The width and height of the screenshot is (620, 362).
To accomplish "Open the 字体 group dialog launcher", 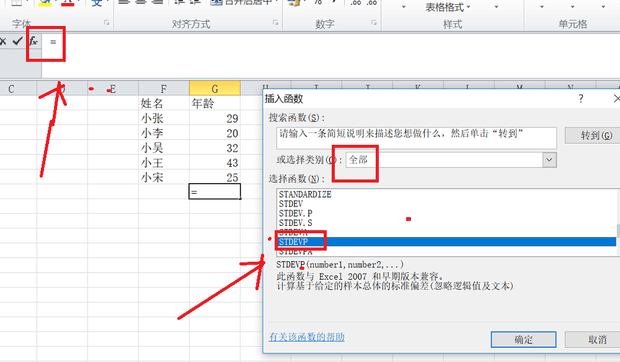I will tap(106, 23).
